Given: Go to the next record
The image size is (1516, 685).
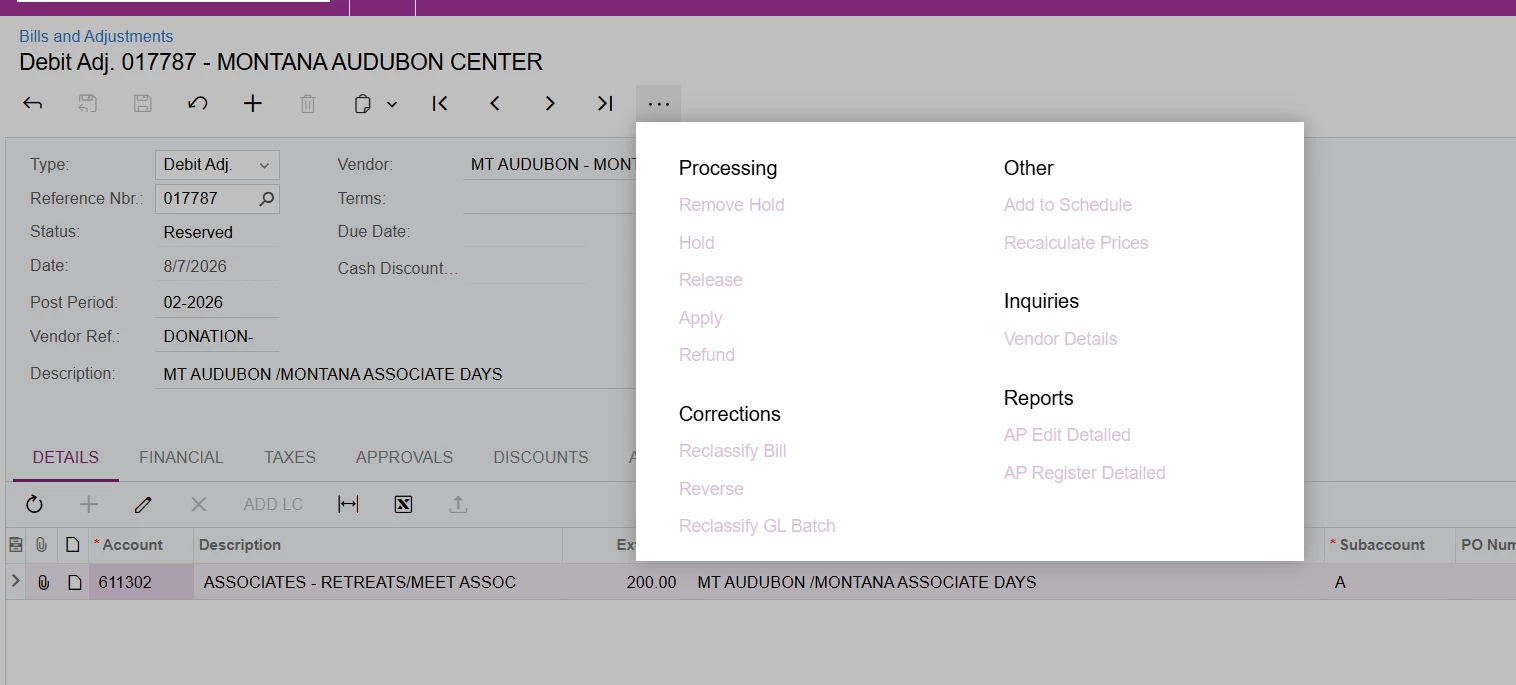Looking at the screenshot, I should 550,103.
